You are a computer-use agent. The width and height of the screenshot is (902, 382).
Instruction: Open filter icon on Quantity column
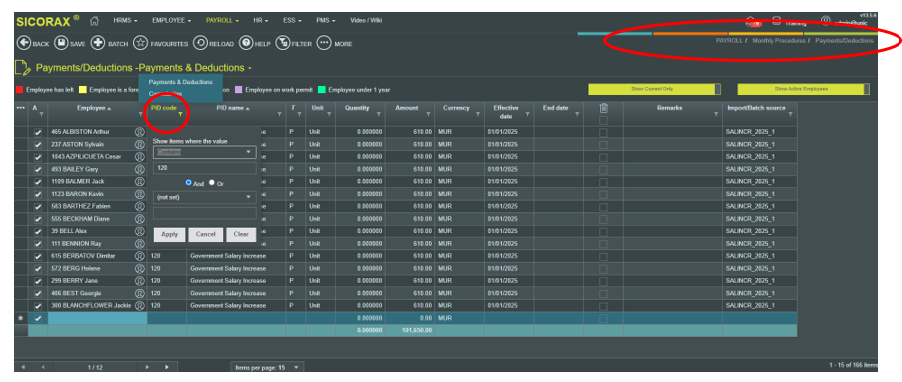click(378, 115)
